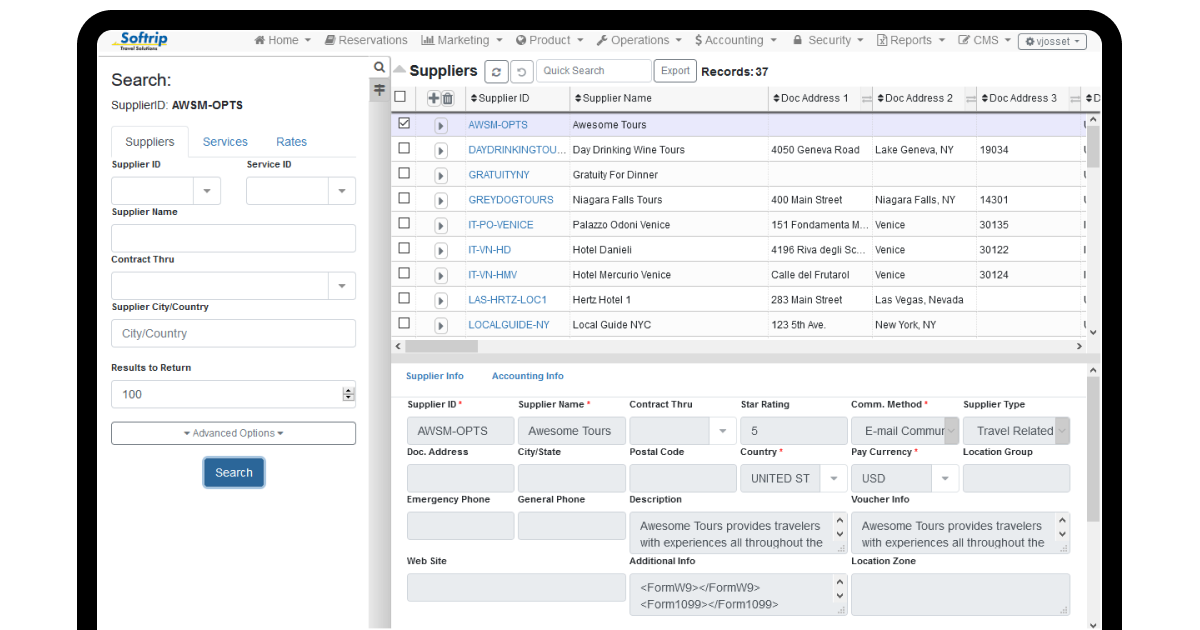Viewport: 1200px width, 630px height.
Task: Click column handle after Doc Address 1
Action: coord(866,98)
